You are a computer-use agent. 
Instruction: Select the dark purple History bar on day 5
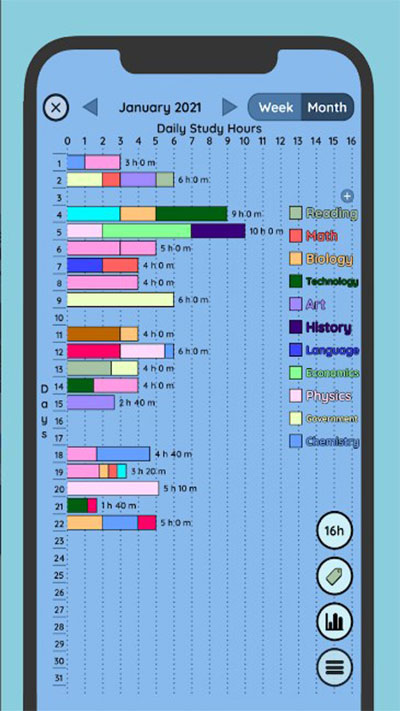[218, 231]
